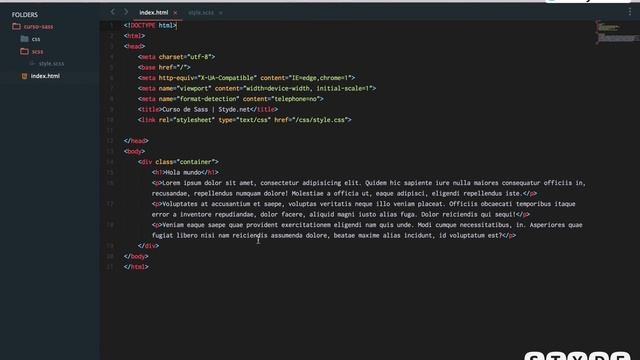Click the paragraph starting Veniam eaque saepe
This screenshot has width=640, height=360.
[x=367, y=230]
